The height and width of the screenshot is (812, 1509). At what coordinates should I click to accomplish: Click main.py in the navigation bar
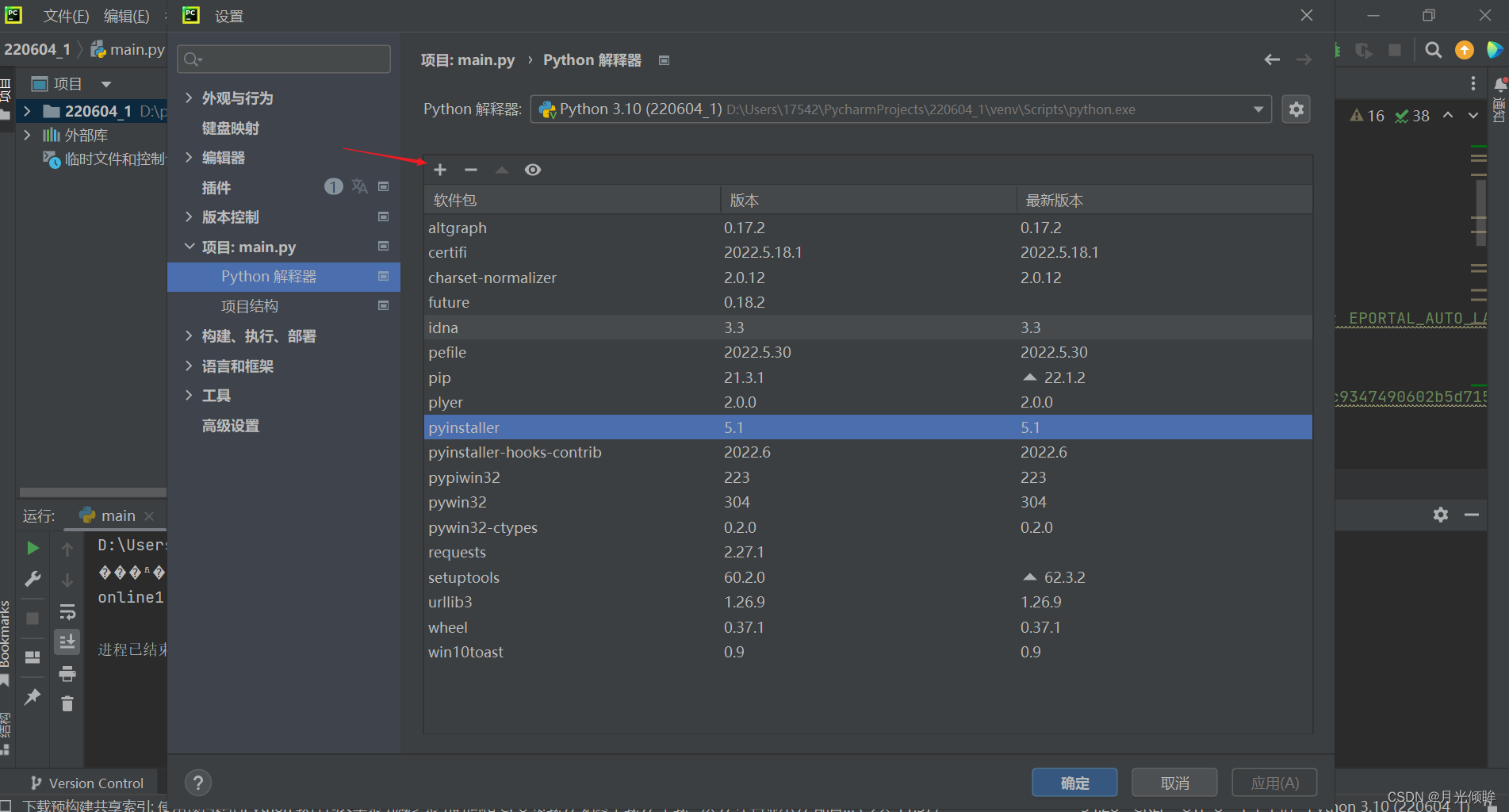(128, 49)
